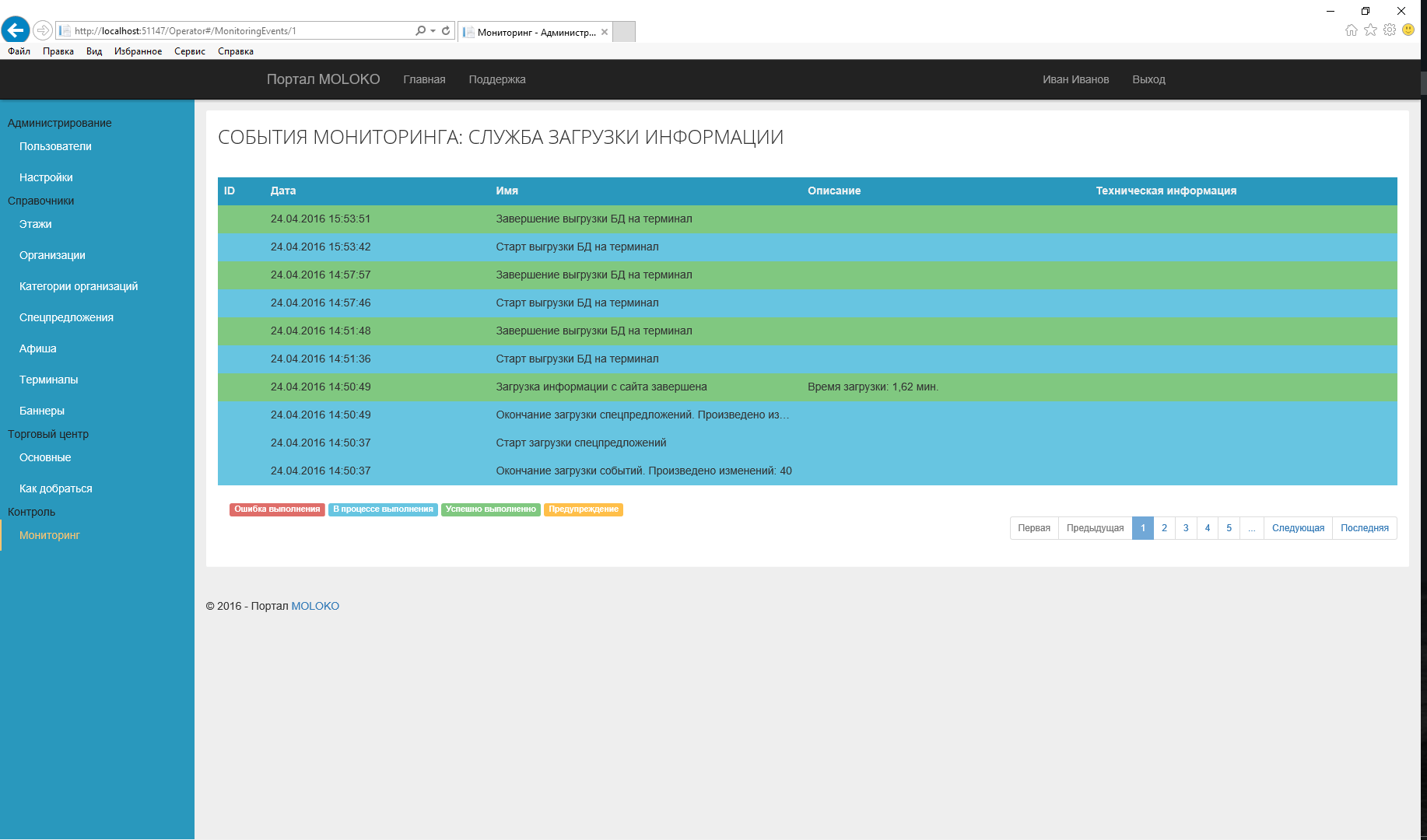Screen dimensions: 1427x840
Task: Click the browser back arrow button
Action: click(x=16, y=30)
